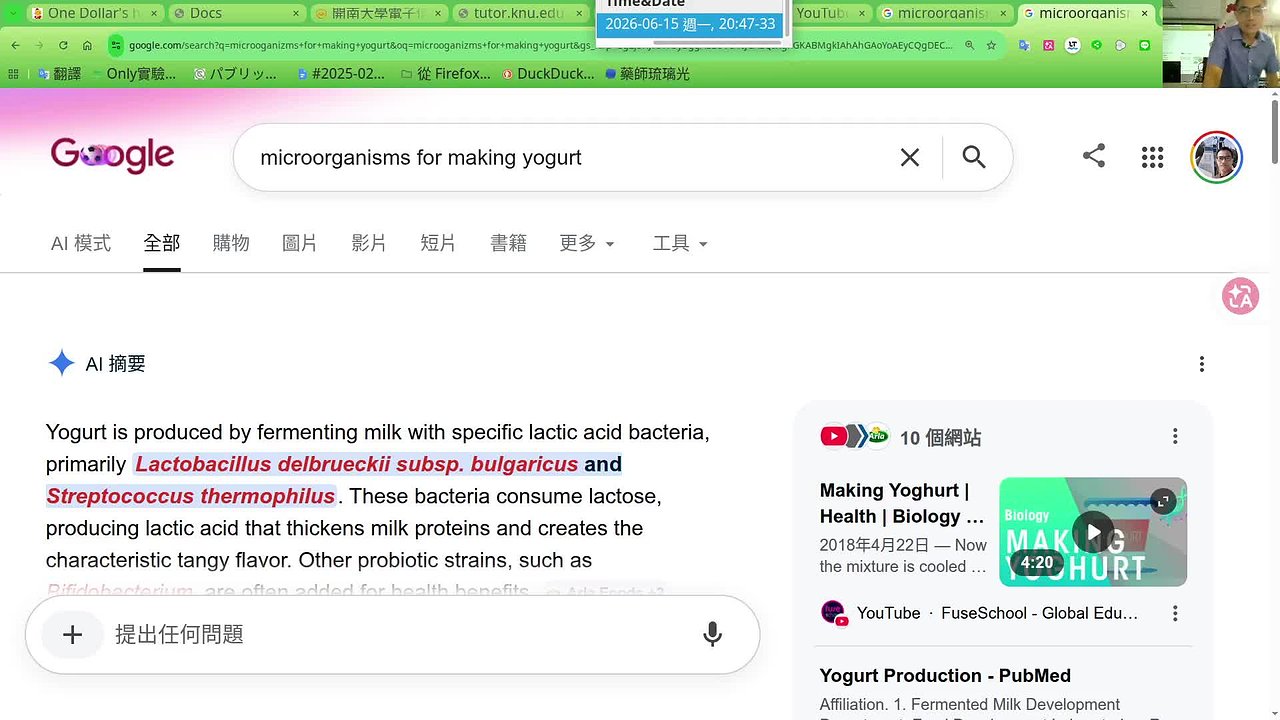1280x720 pixels.
Task: Switch to 購物 shopping tab
Action: (231, 243)
